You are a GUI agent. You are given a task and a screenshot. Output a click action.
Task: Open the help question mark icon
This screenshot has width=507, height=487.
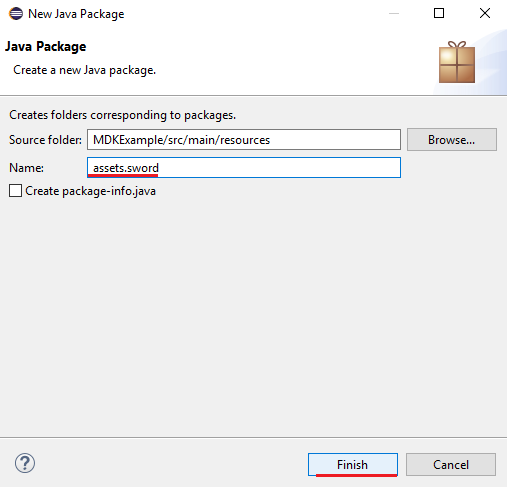click(25, 463)
